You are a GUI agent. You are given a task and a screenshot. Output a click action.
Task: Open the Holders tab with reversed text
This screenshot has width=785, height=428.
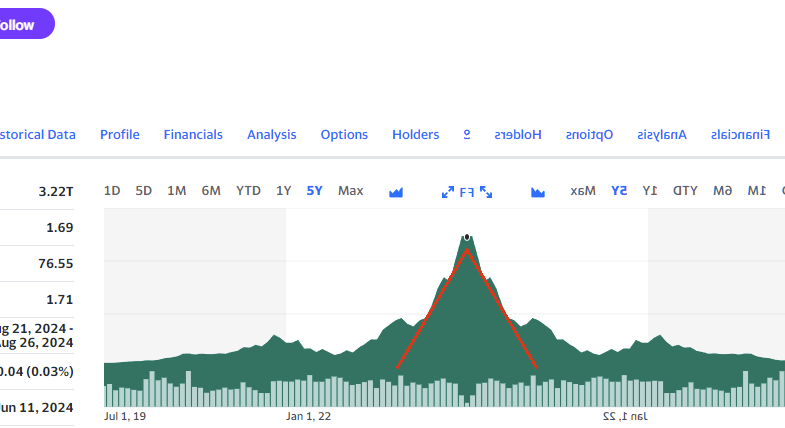[518, 135]
